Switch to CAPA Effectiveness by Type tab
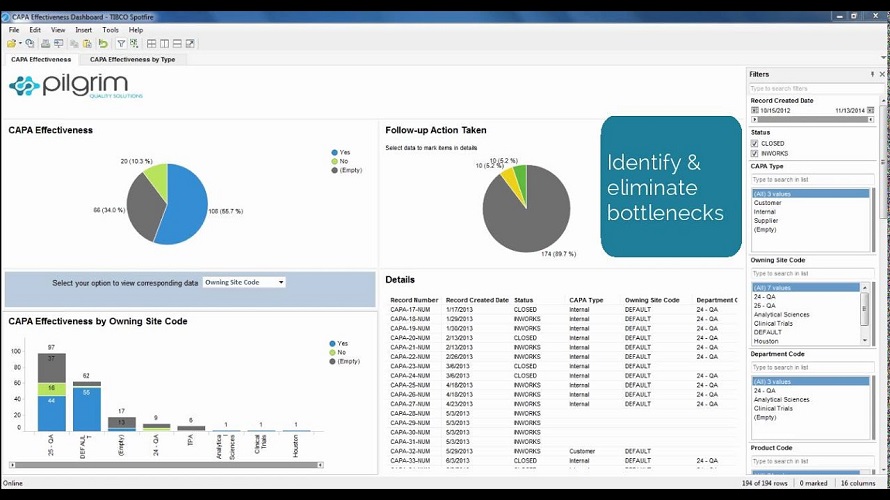890x500 pixels. (132, 59)
